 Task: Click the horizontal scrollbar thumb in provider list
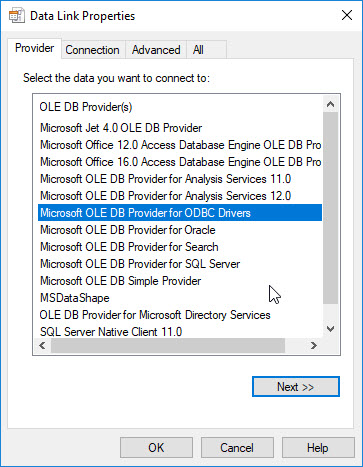coord(168,345)
